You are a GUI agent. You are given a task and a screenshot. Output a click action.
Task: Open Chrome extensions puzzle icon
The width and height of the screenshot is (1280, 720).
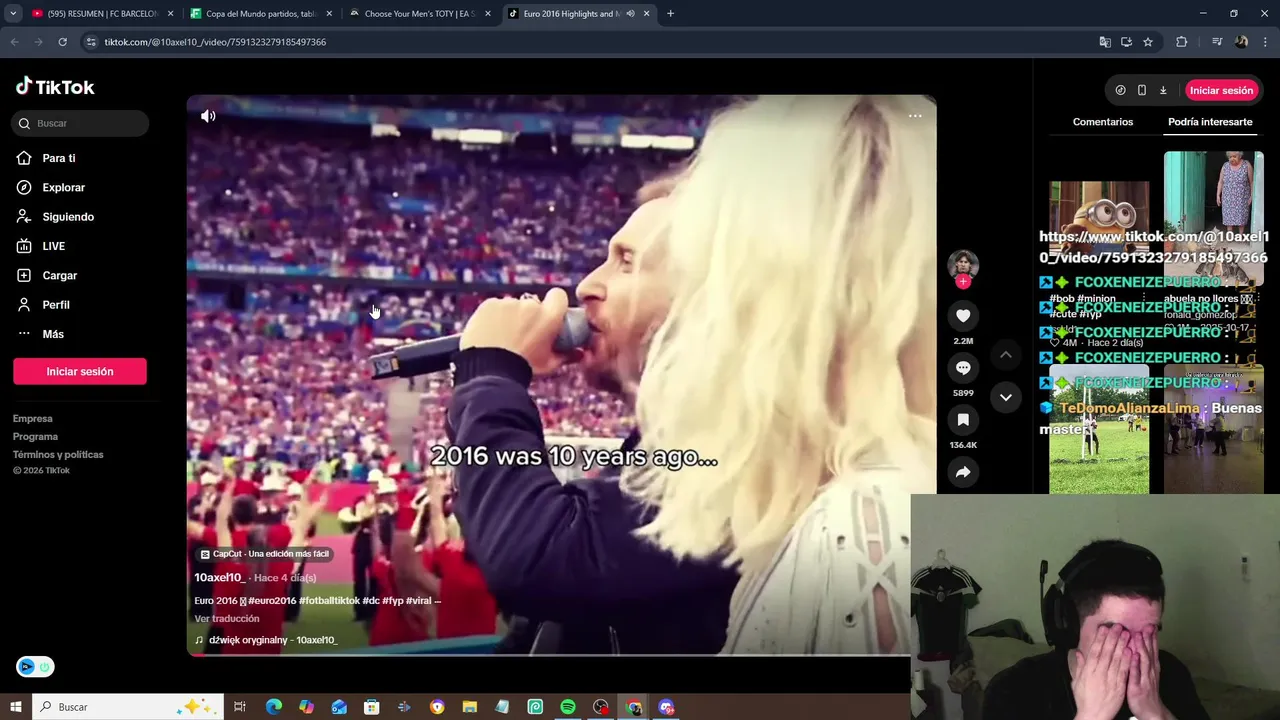1181,42
